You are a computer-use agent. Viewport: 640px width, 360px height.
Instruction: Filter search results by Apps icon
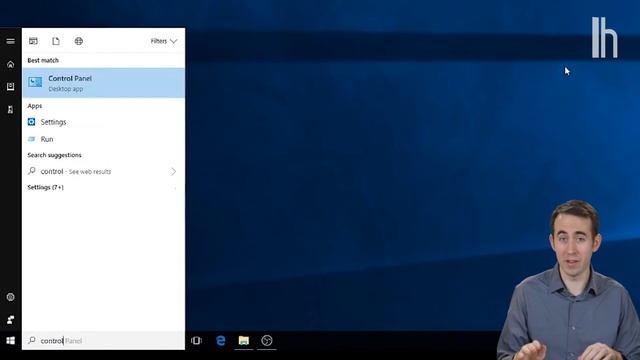(x=33, y=41)
